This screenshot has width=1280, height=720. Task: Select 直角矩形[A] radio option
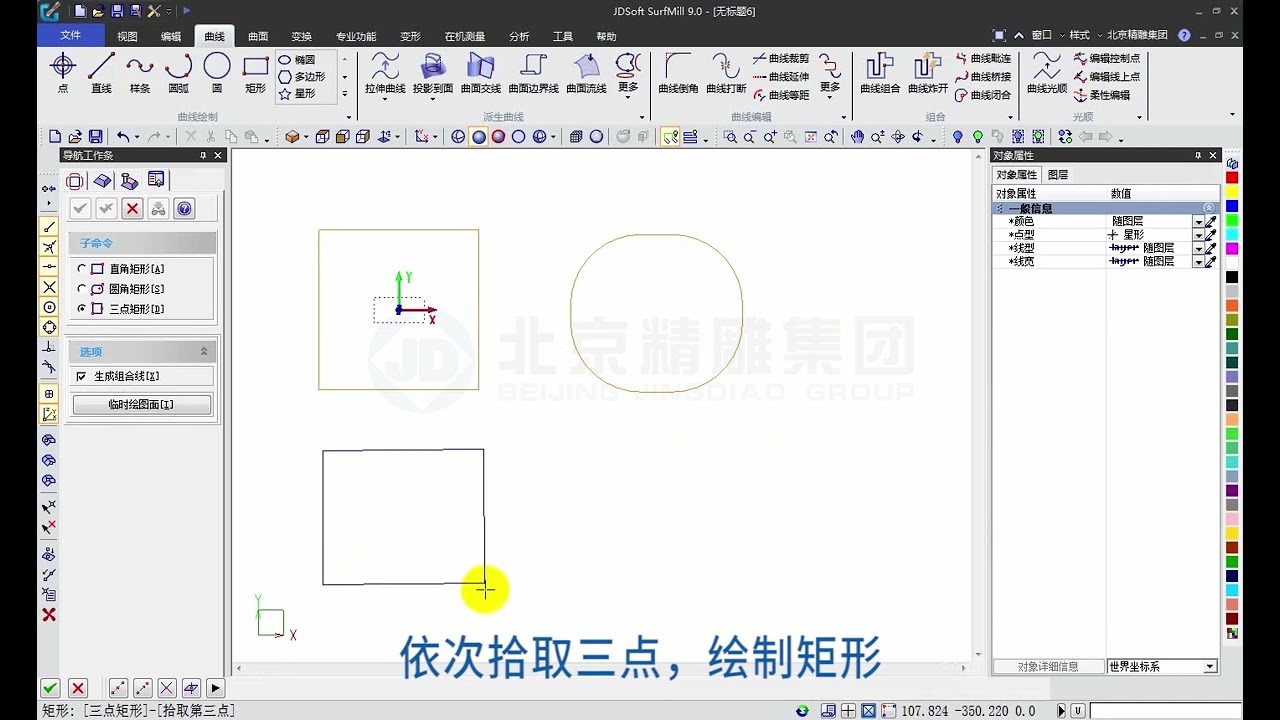120,269
